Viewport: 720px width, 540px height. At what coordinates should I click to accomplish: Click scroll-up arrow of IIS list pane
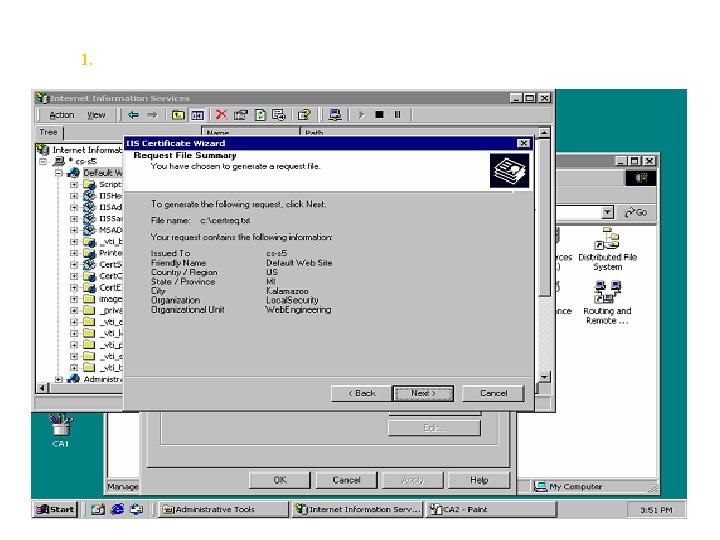click(544, 133)
